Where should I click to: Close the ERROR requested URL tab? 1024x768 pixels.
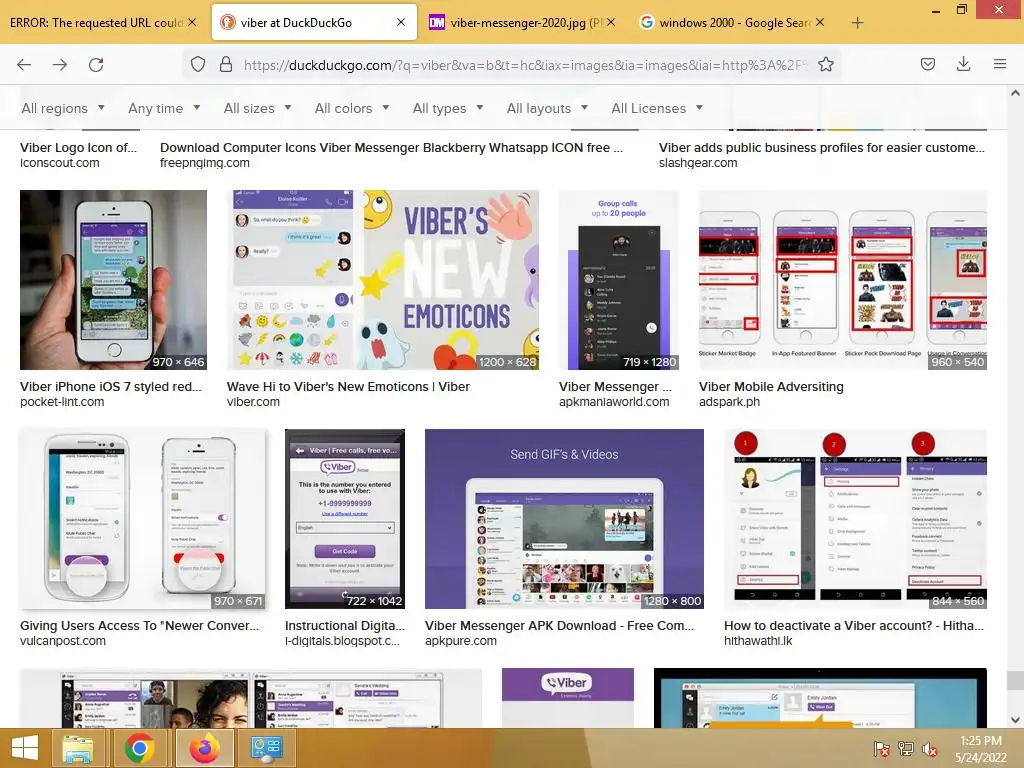[192, 22]
